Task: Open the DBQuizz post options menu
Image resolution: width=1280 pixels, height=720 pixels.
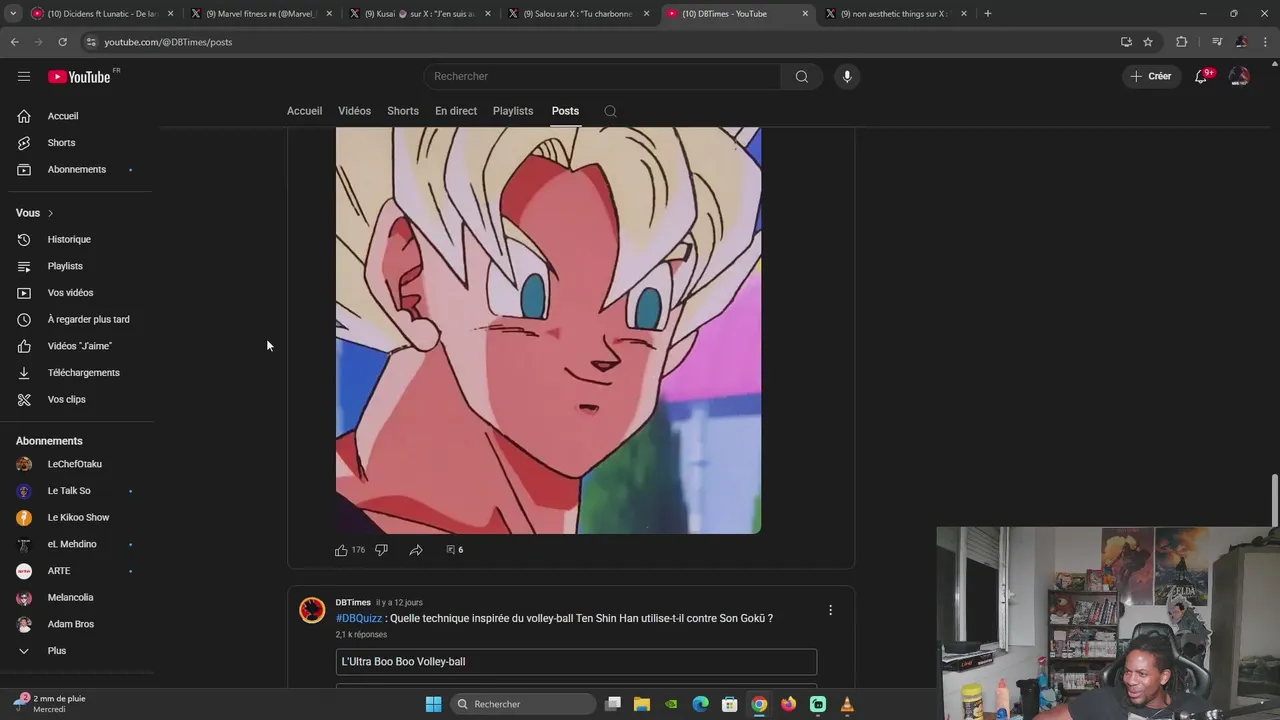Action: [830, 610]
